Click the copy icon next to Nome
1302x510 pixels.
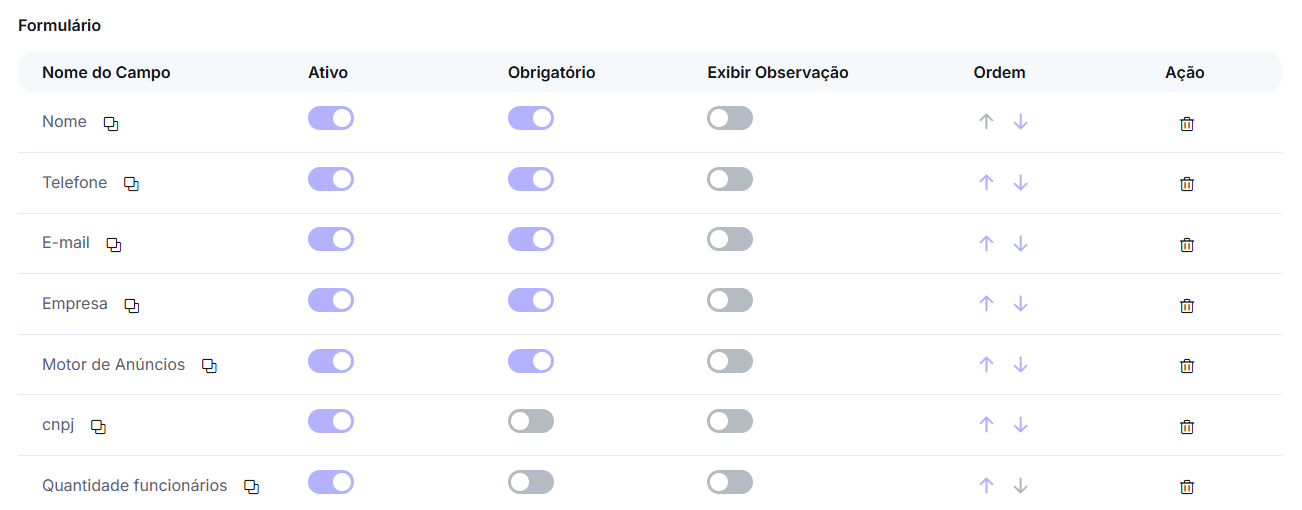[111, 124]
